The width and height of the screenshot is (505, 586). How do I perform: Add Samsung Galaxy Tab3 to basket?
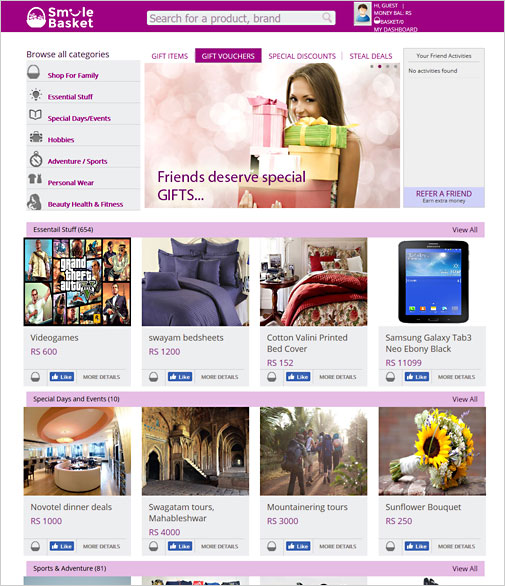click(x=390, y=377)
